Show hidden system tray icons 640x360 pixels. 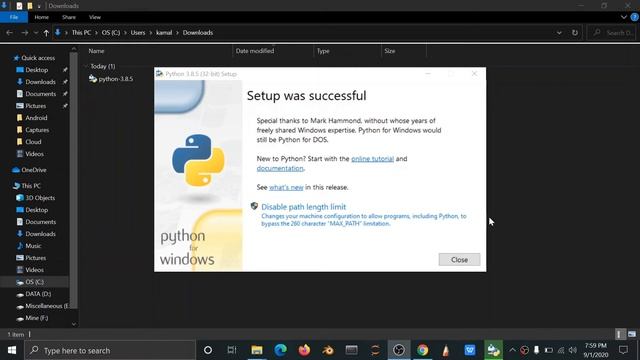coord(512,350)
